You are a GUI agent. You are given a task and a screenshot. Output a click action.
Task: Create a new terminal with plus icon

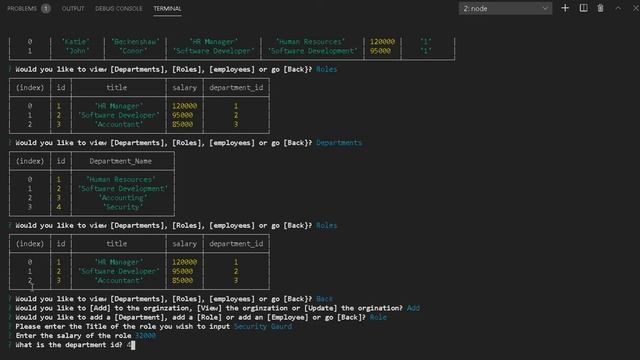pyautogui.click(x=565, y=8)
